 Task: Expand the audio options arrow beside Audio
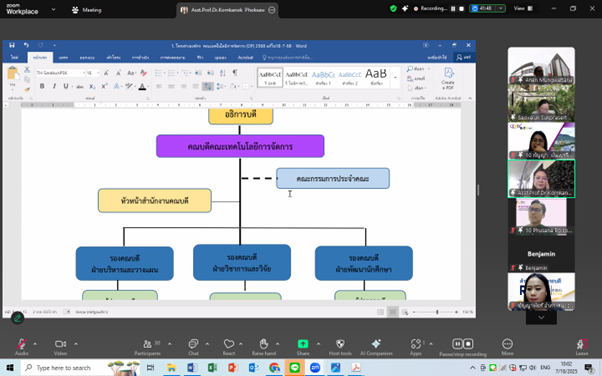[35, 344]
